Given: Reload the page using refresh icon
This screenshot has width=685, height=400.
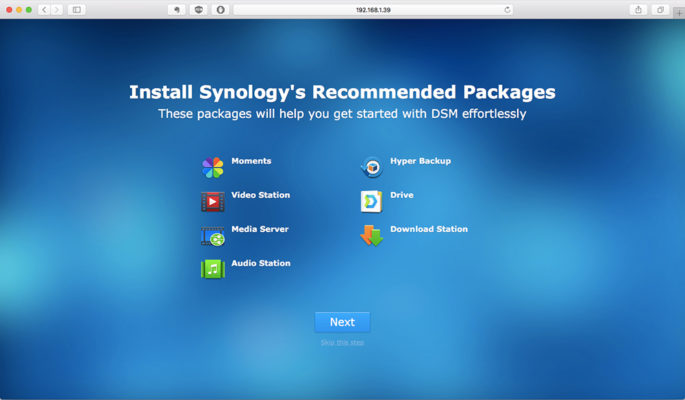Looking at the screenshot, I should 507,10.
